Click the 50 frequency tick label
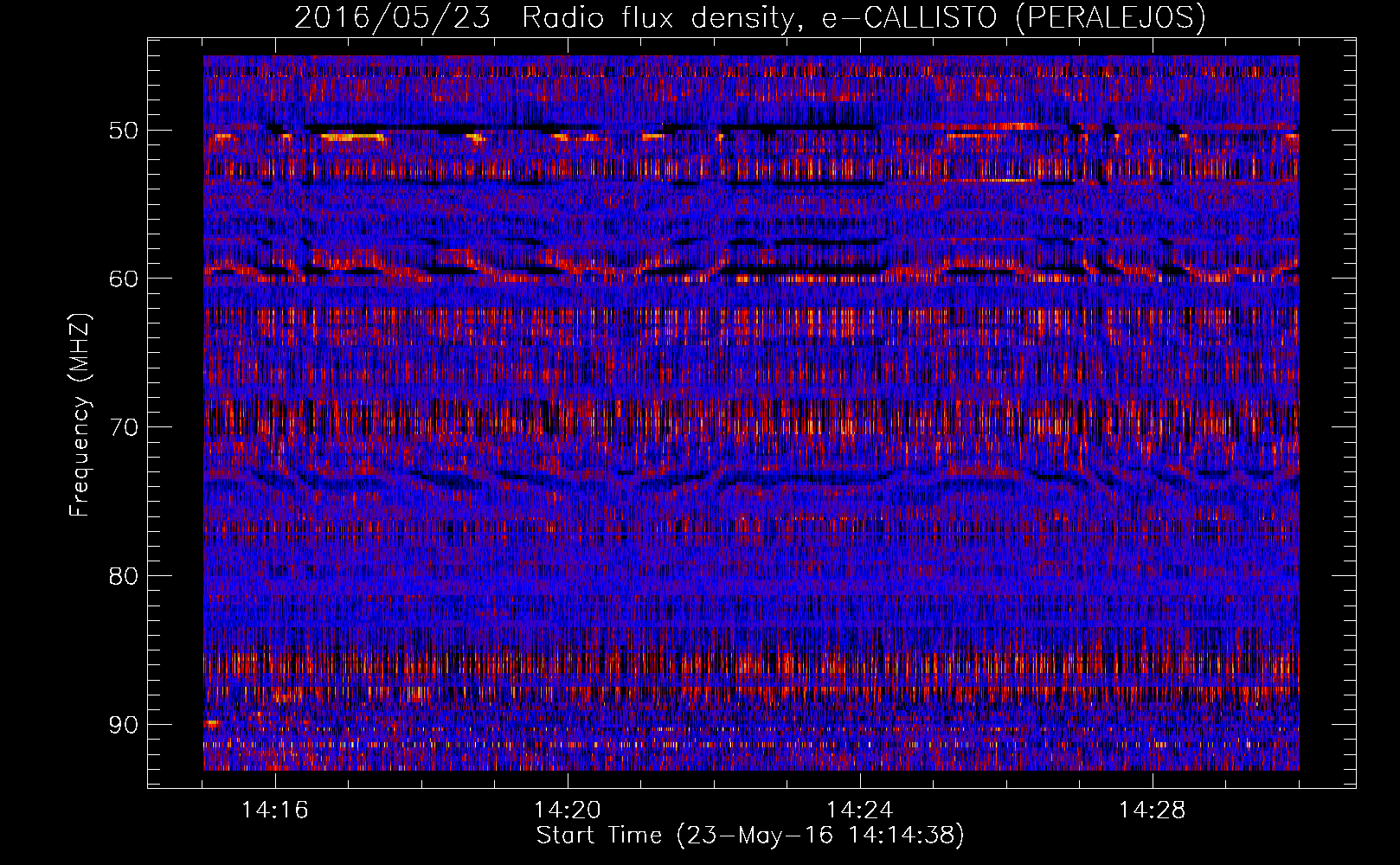Screen dimensions: 1400x865 click(124, 131)
